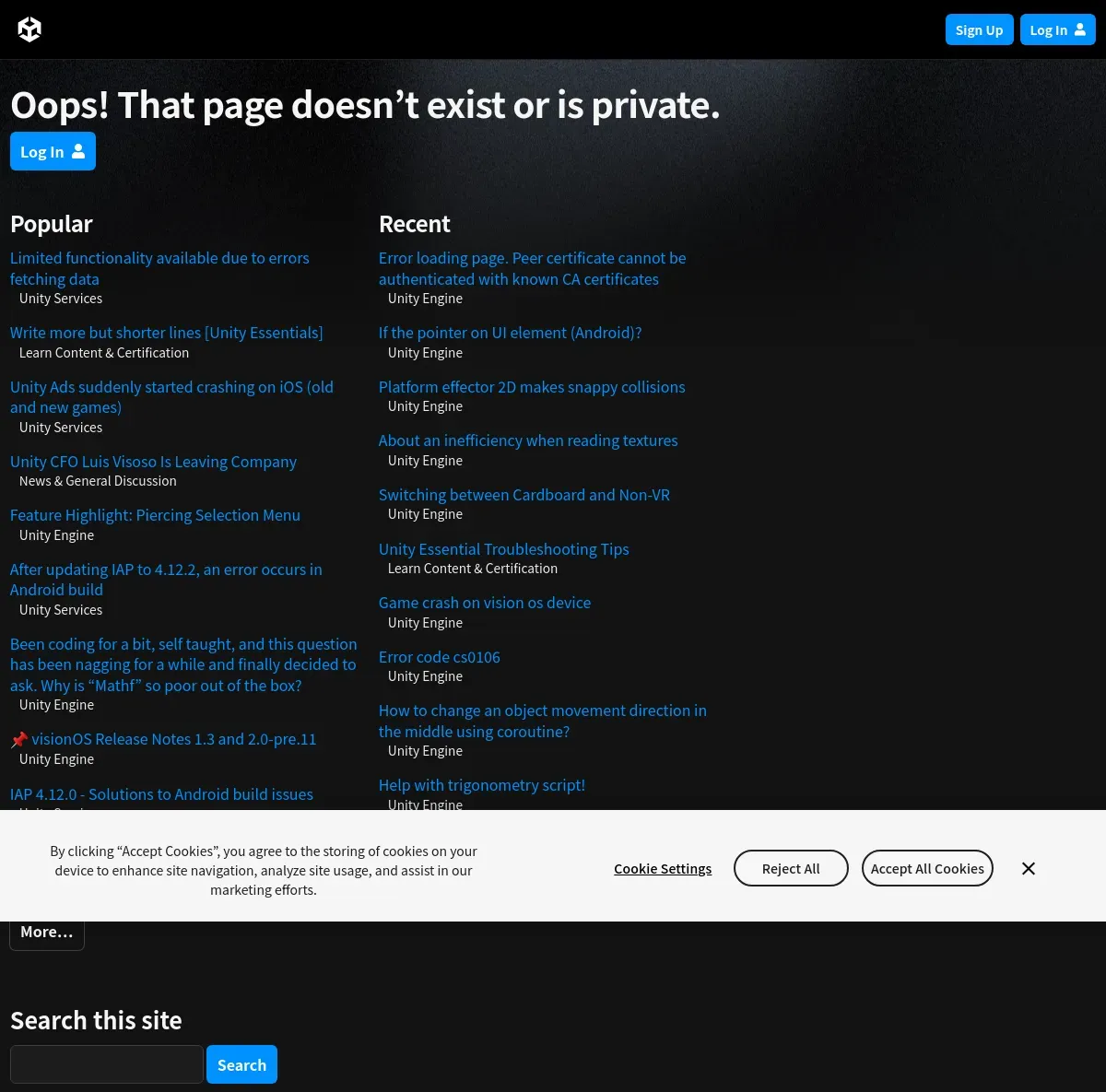Open 'Write more but shorter lines' topic

pos(167,333)
